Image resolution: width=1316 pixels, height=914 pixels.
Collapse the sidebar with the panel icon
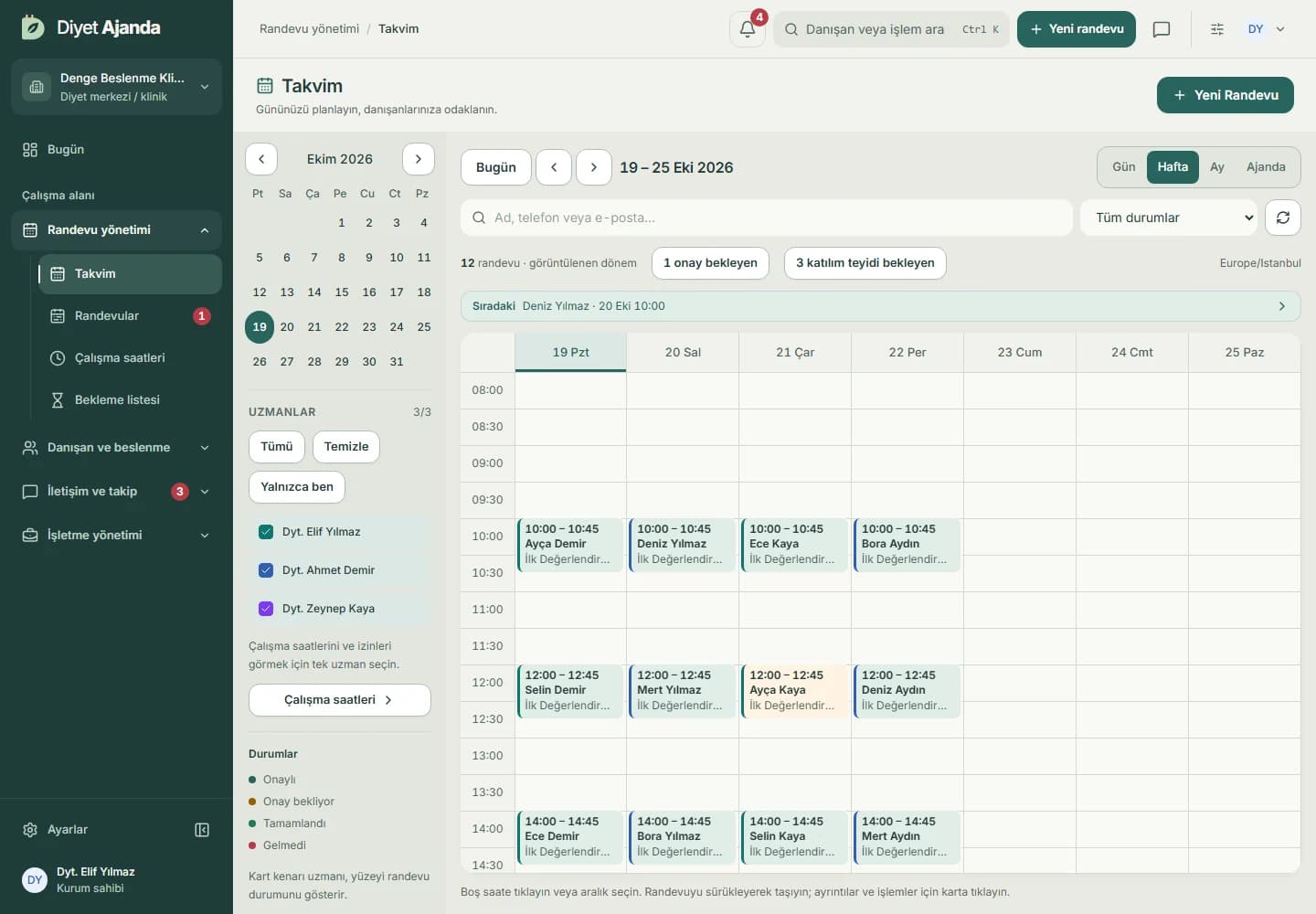tap(202, 830)
